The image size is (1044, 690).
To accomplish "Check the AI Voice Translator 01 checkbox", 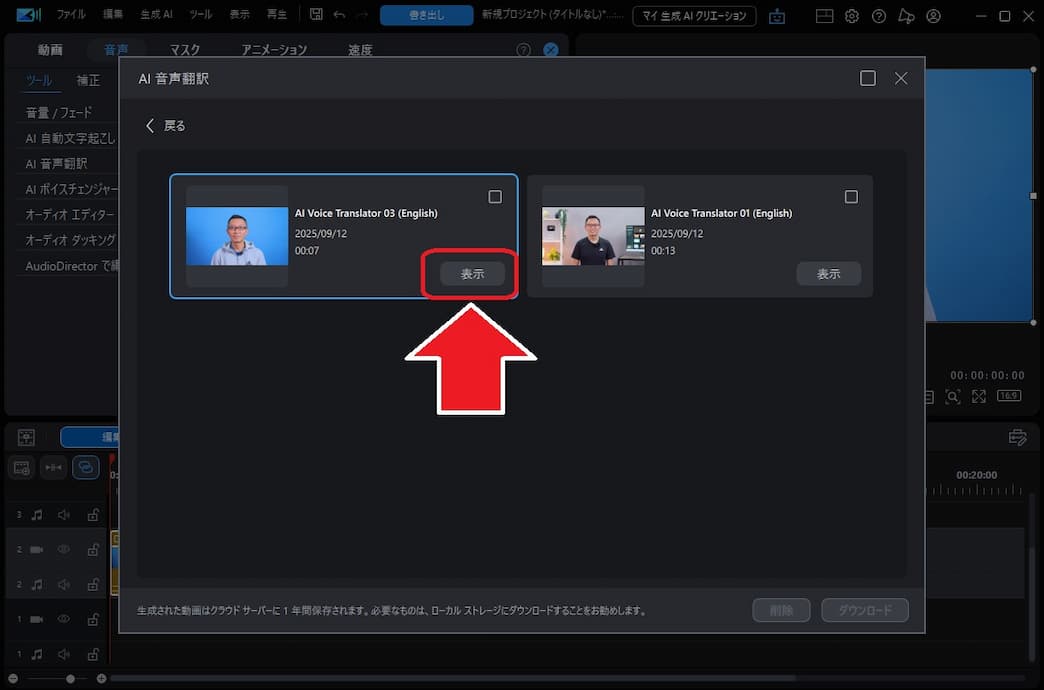I will [852, 197].
